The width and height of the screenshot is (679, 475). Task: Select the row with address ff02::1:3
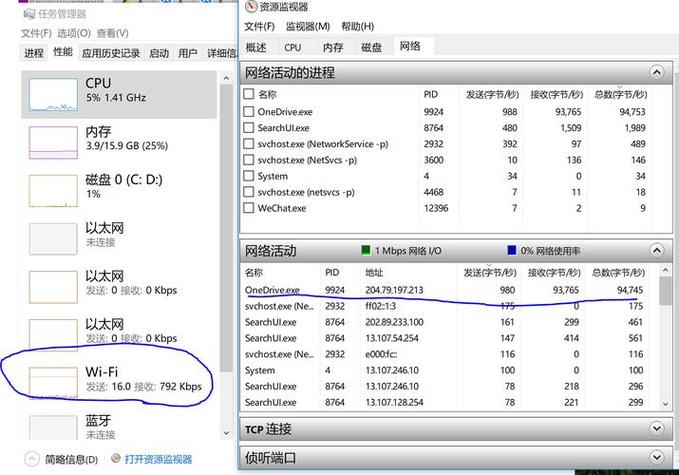(x=444, y=306)
